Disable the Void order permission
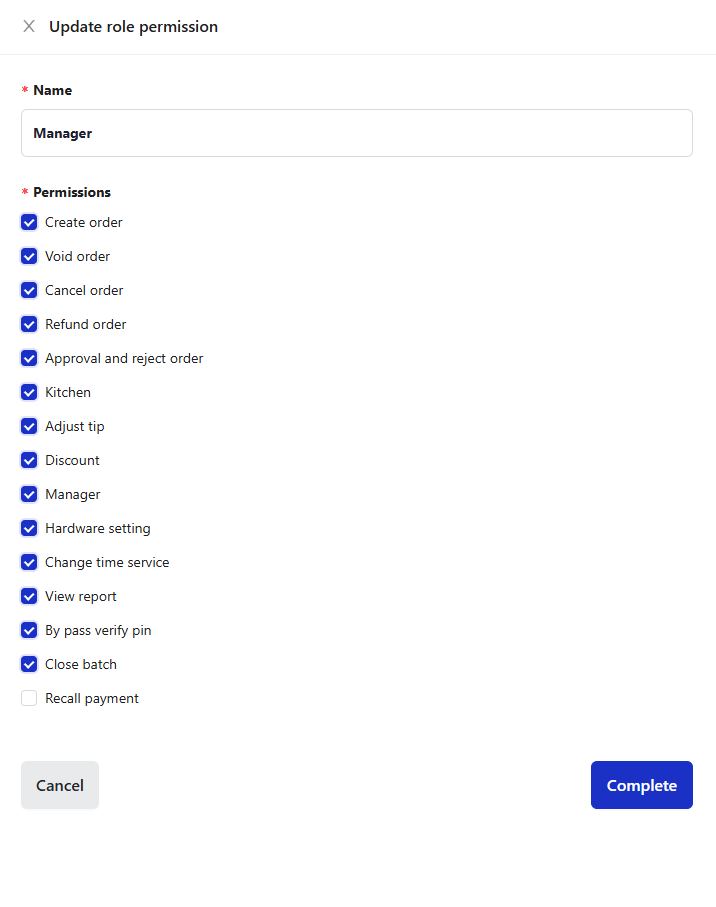Screen dimensions: 716x907 pos(28,256)
